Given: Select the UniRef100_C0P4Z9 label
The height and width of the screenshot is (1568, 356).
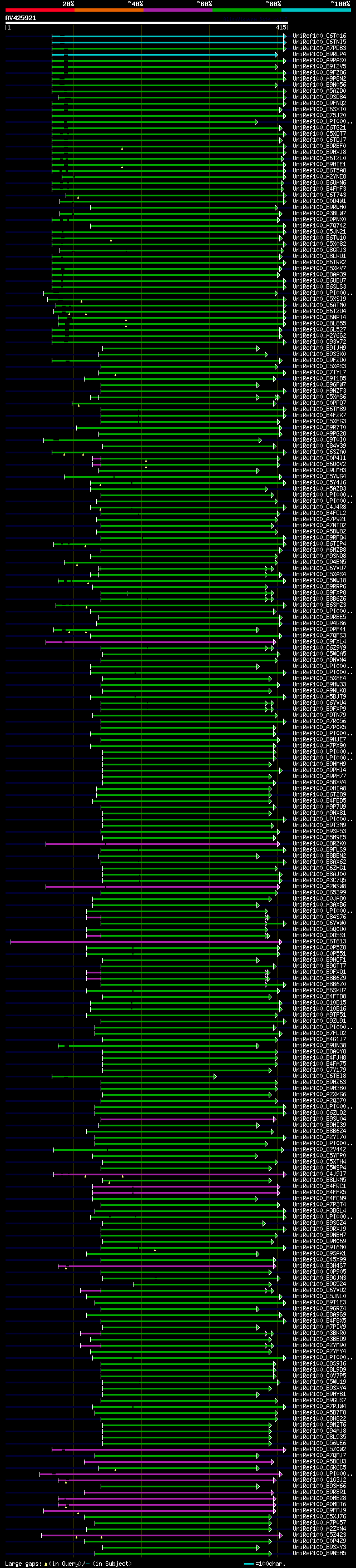Looking at the screenshot, I should point(319,1541).
